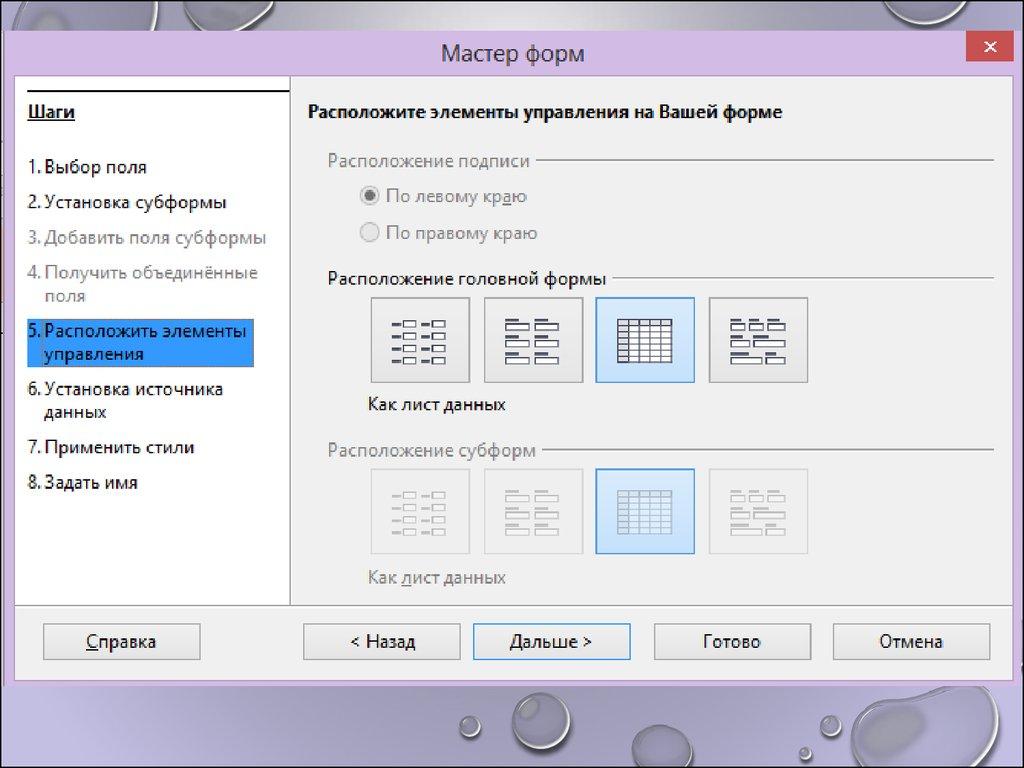This screenshot has width=1024, height=768.
Task: Click the 'Справка' help button
Action: tap(121, 642)
